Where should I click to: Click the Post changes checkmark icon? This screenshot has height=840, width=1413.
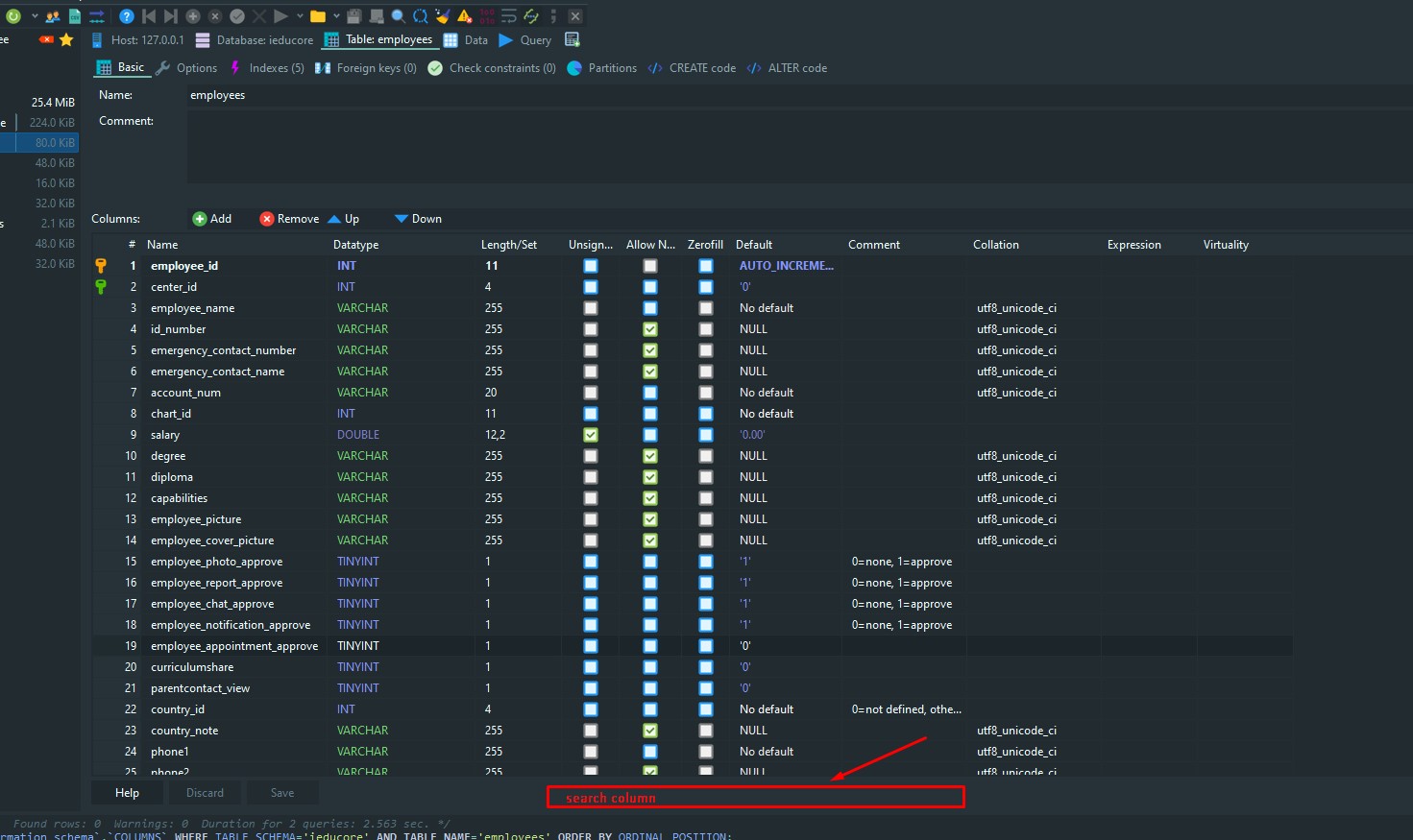237,16
